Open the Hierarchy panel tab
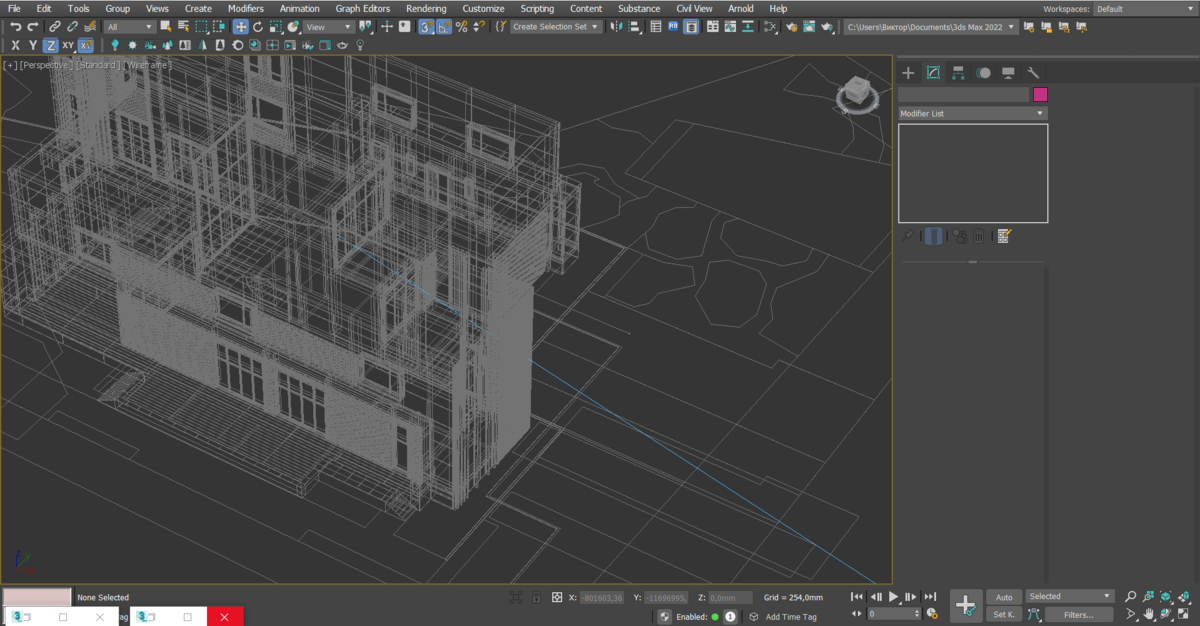Image resolution: width=1200 pixels, height=626 pixels. click(958, 73)
